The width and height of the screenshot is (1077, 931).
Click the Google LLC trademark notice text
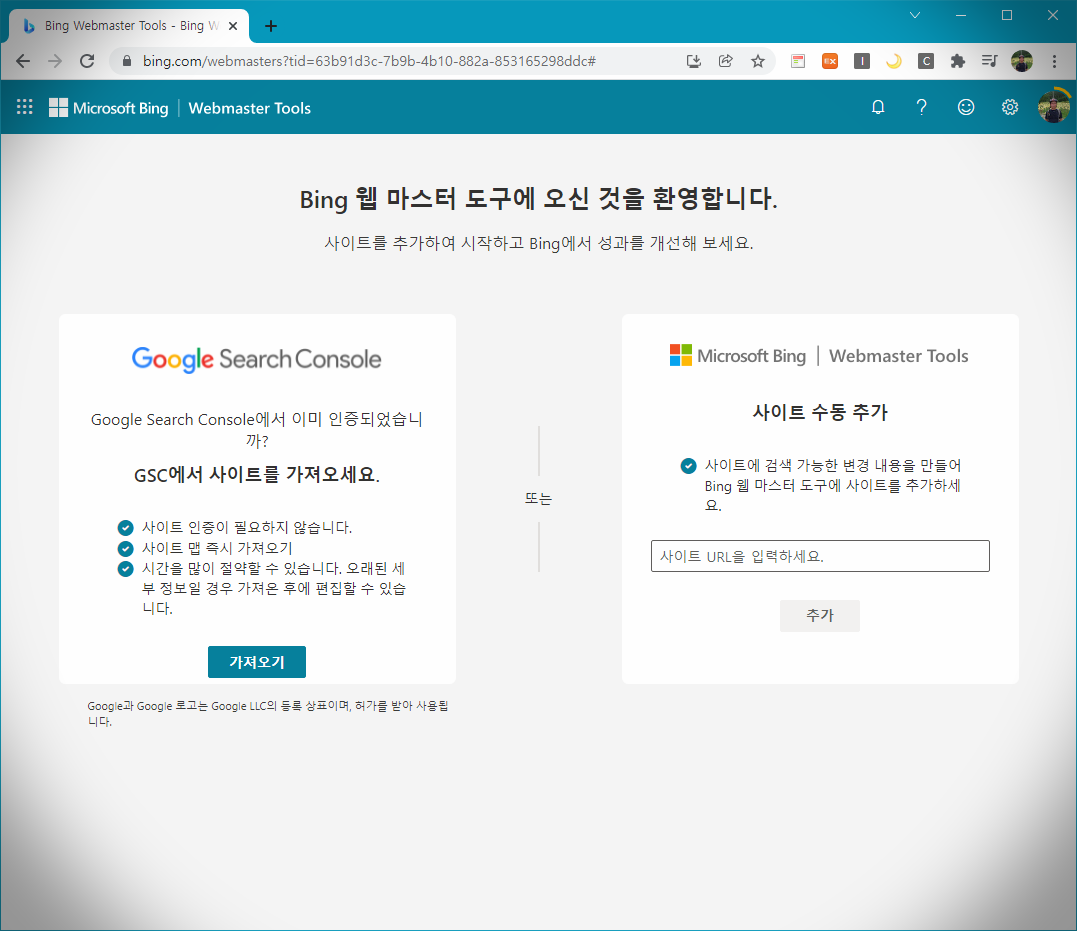click(268, 713)
